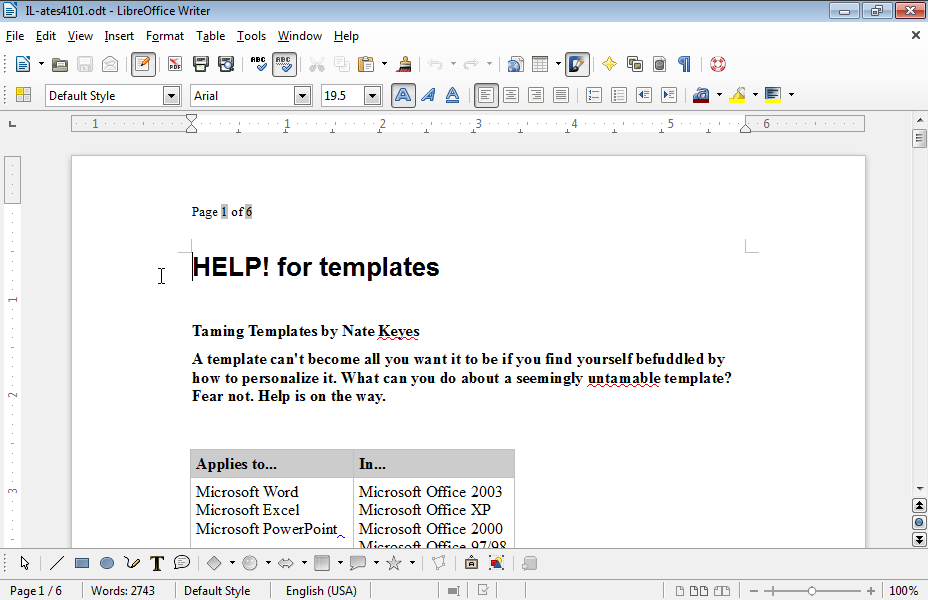Open Font Color dropdown arrow
The width and height of the screenshot is (928, 600).
click(x=719, y=95)
